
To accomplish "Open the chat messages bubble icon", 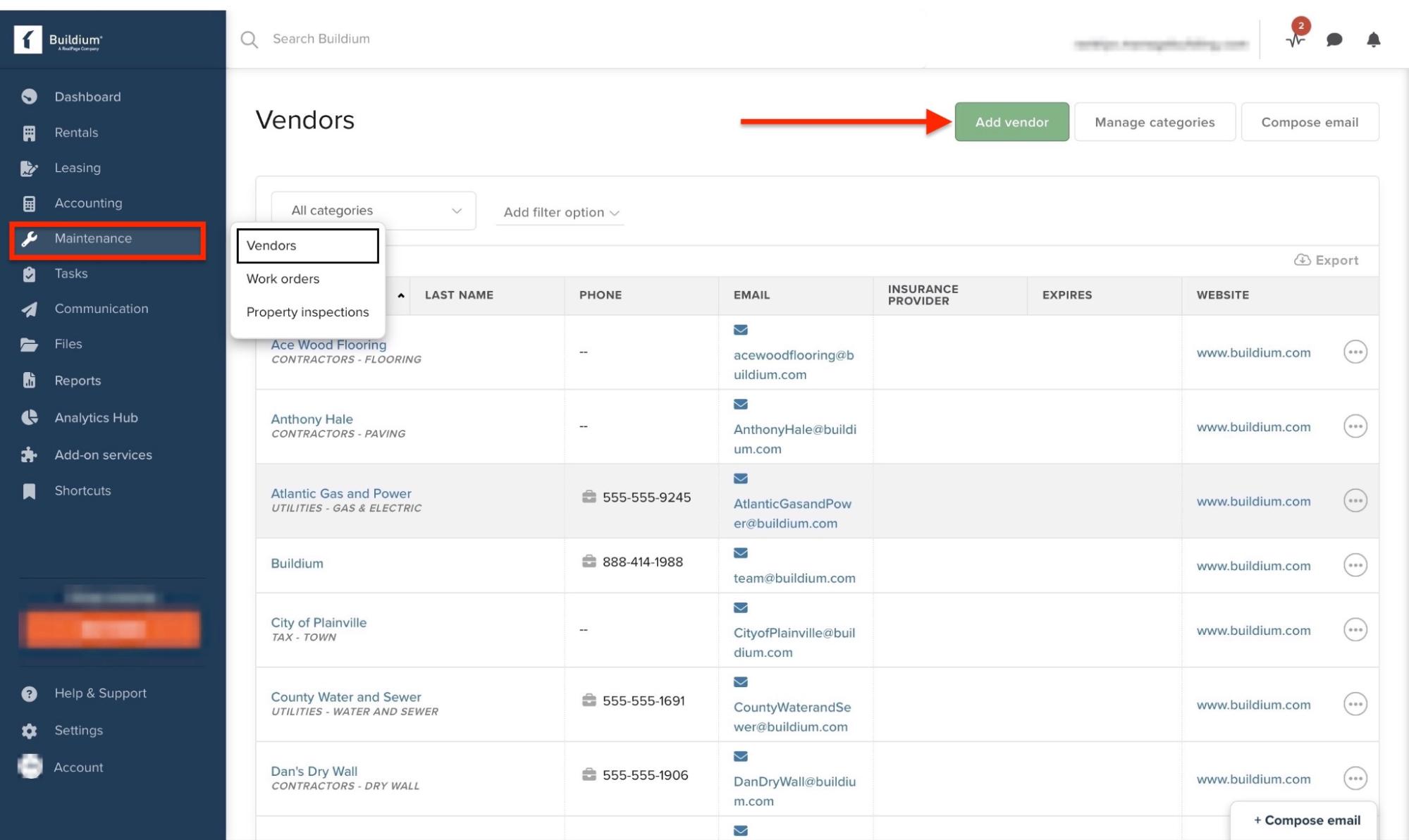I will [1334, 39].
